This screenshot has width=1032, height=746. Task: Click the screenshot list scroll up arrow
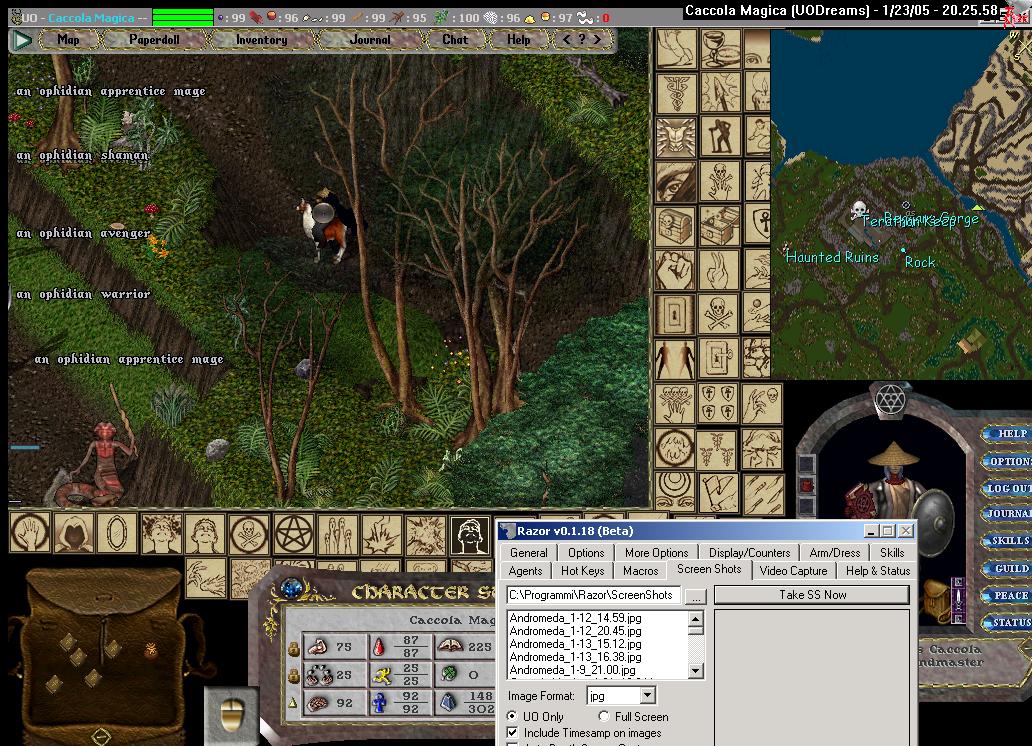[695, 618]
